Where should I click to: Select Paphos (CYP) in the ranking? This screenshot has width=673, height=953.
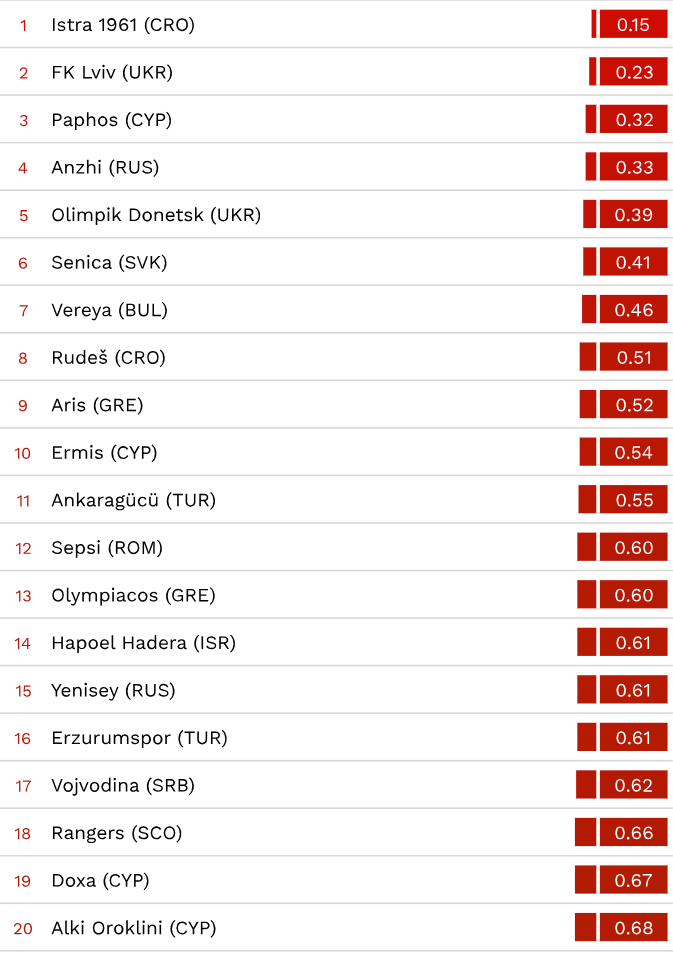(112, 120)
